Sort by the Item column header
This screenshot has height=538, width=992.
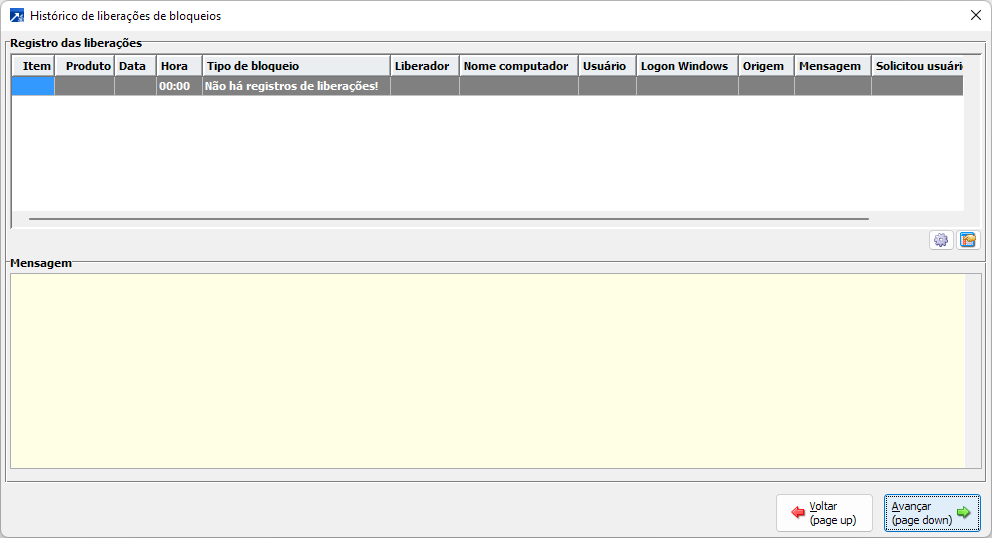tap(34, 66)
